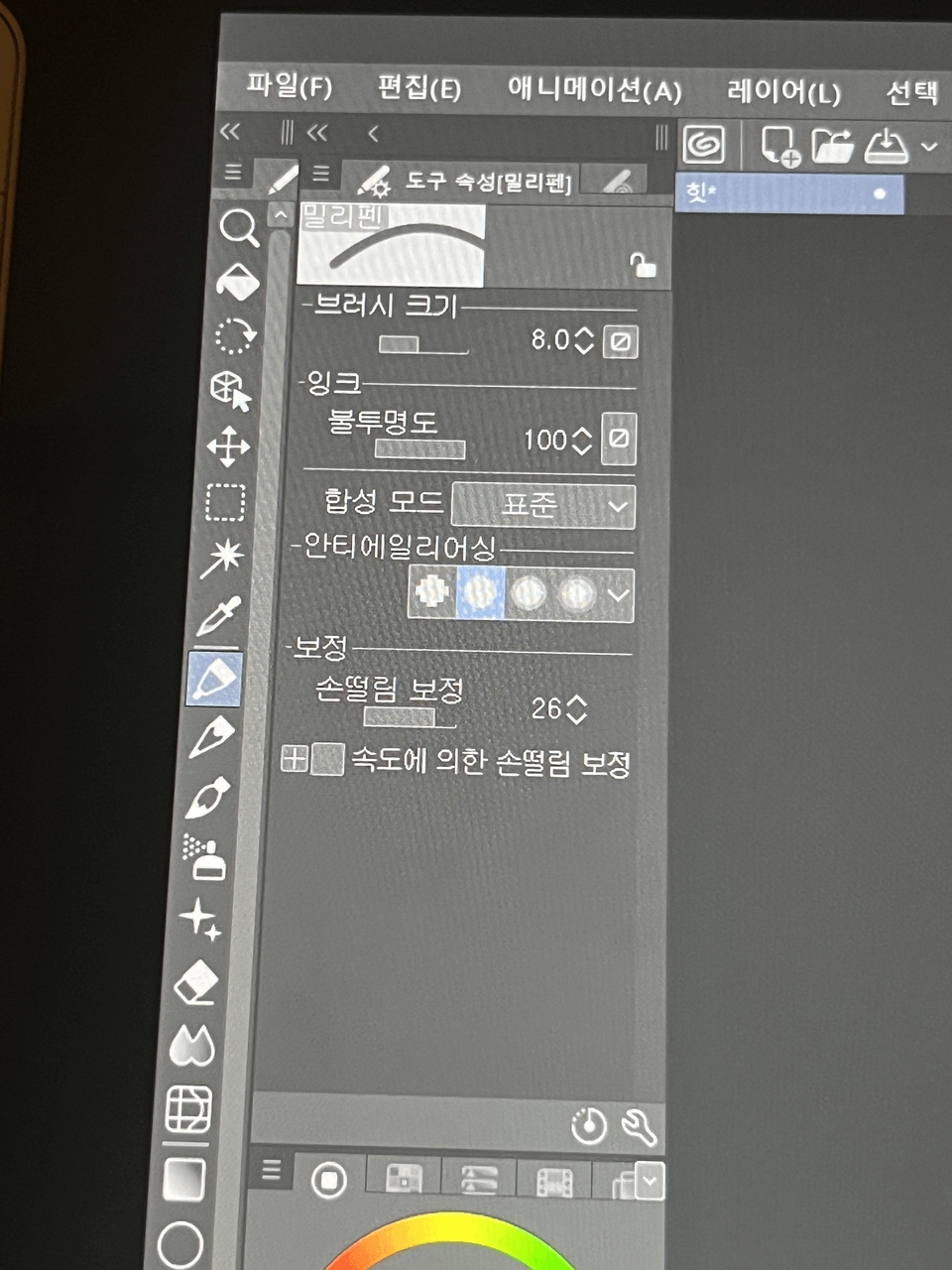Select the tilted bucket-shaped tool below Zoom

(237, 283)
